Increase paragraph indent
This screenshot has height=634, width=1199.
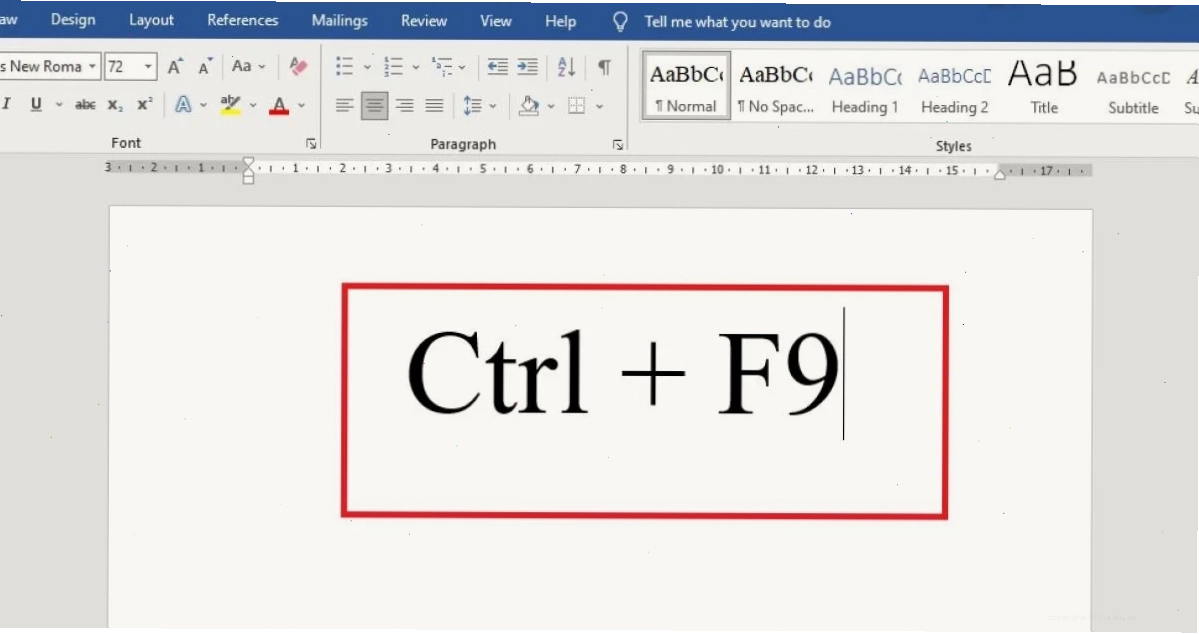click(528, 67)
